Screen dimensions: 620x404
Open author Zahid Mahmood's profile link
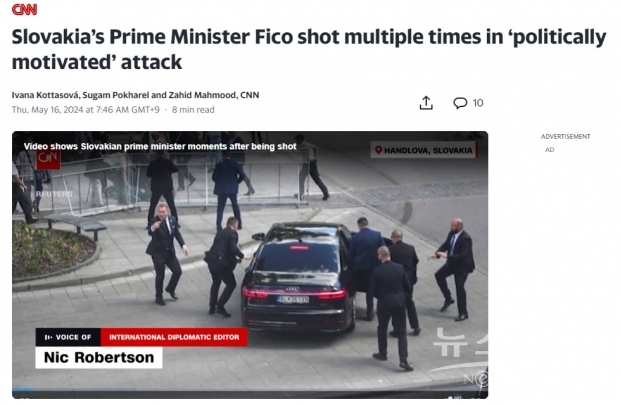pos(203,95)
